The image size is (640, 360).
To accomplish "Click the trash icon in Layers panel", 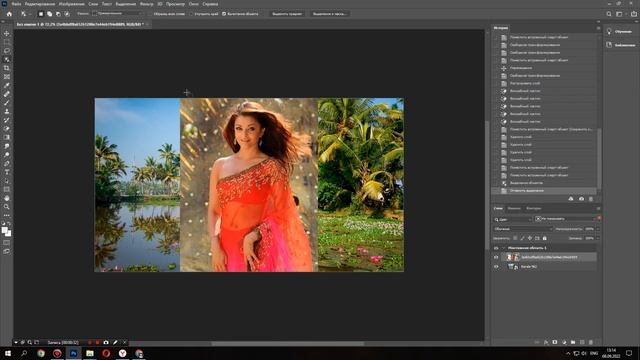I will point(591,342).
